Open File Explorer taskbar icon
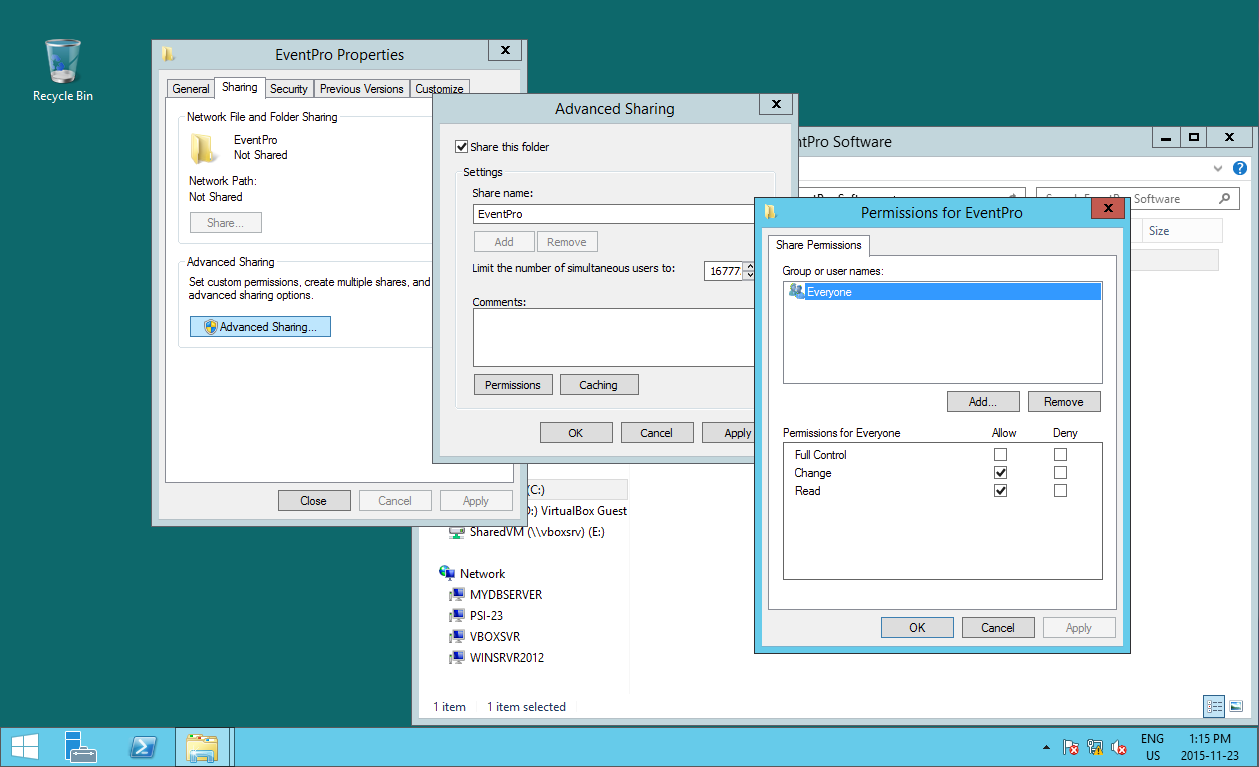 click(203, 747)
